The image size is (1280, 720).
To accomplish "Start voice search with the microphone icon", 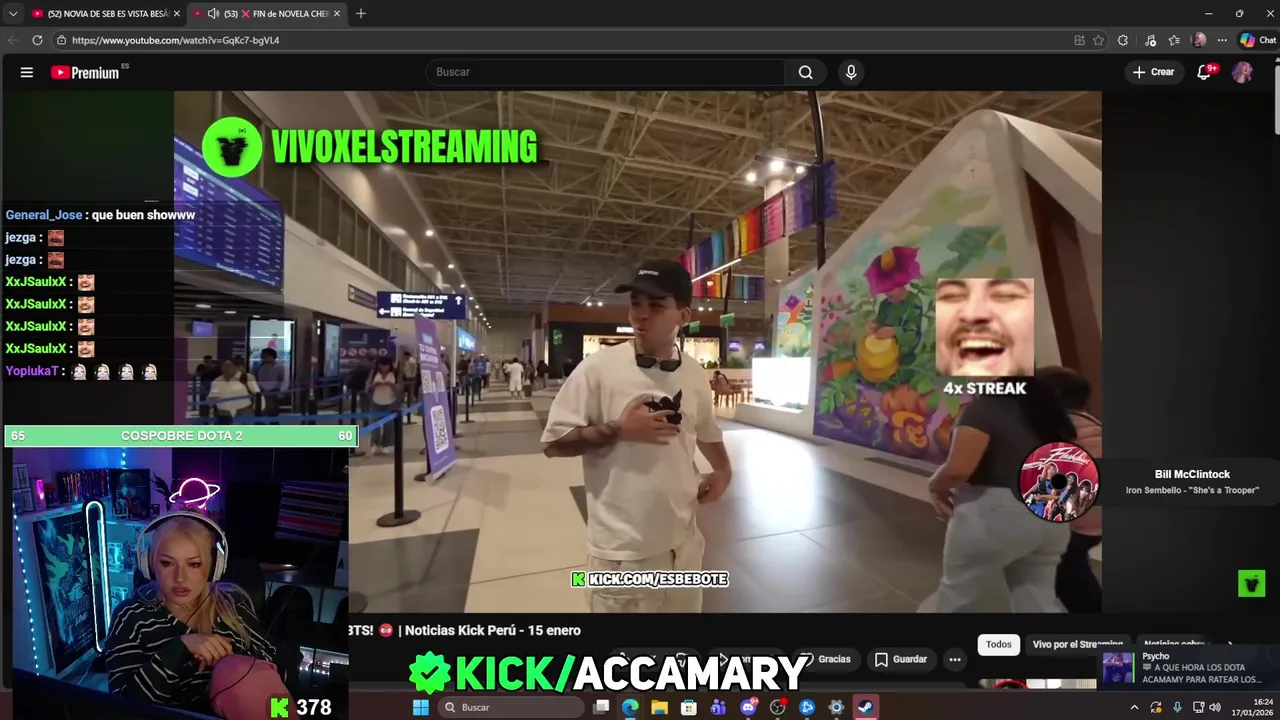I will (x=851, y=72).
